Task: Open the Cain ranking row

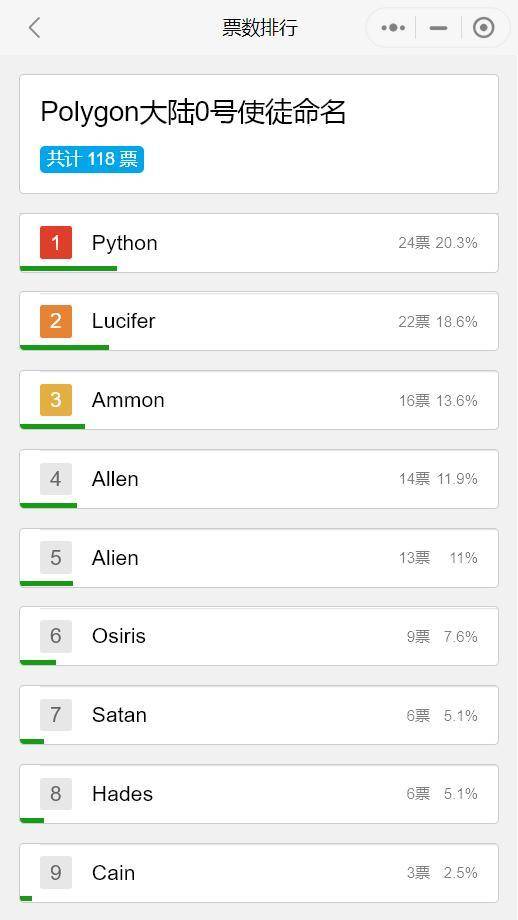Action: pyautogui.click(x=259, y=873)
